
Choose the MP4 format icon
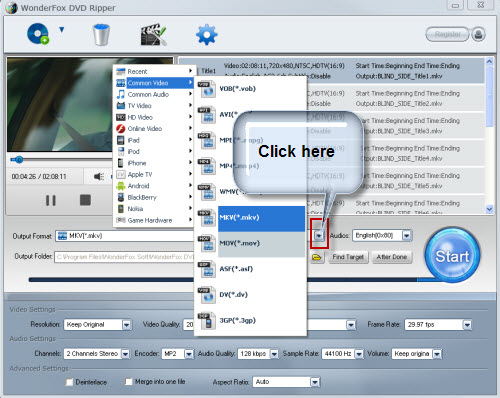pyautogui.click(x=207, y=166)
